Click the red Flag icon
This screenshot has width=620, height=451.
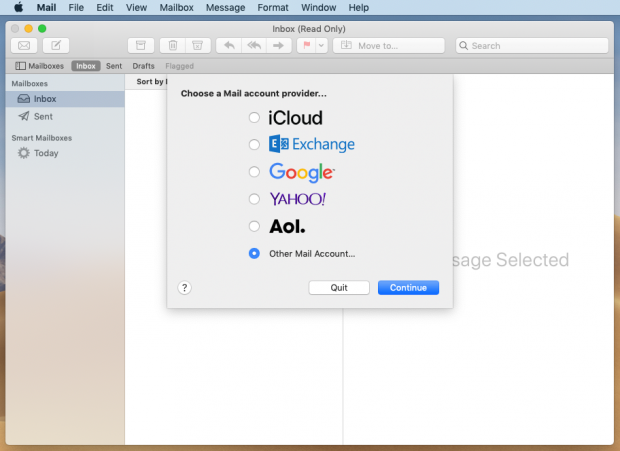[306, 45]
